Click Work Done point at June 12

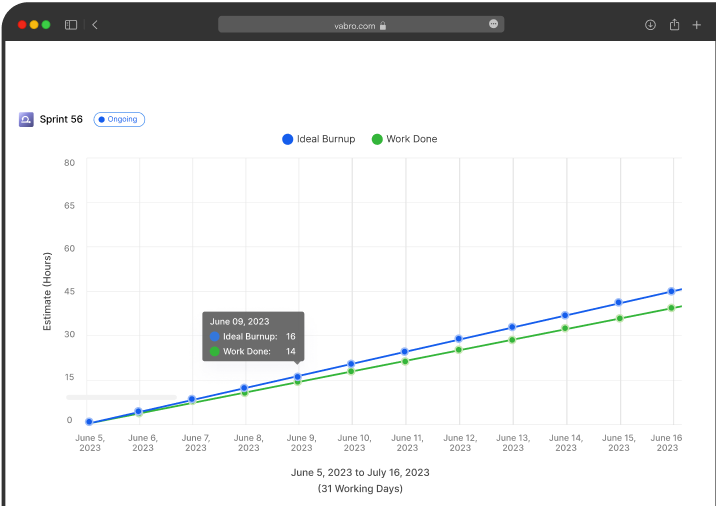click(x=459, y=350)
